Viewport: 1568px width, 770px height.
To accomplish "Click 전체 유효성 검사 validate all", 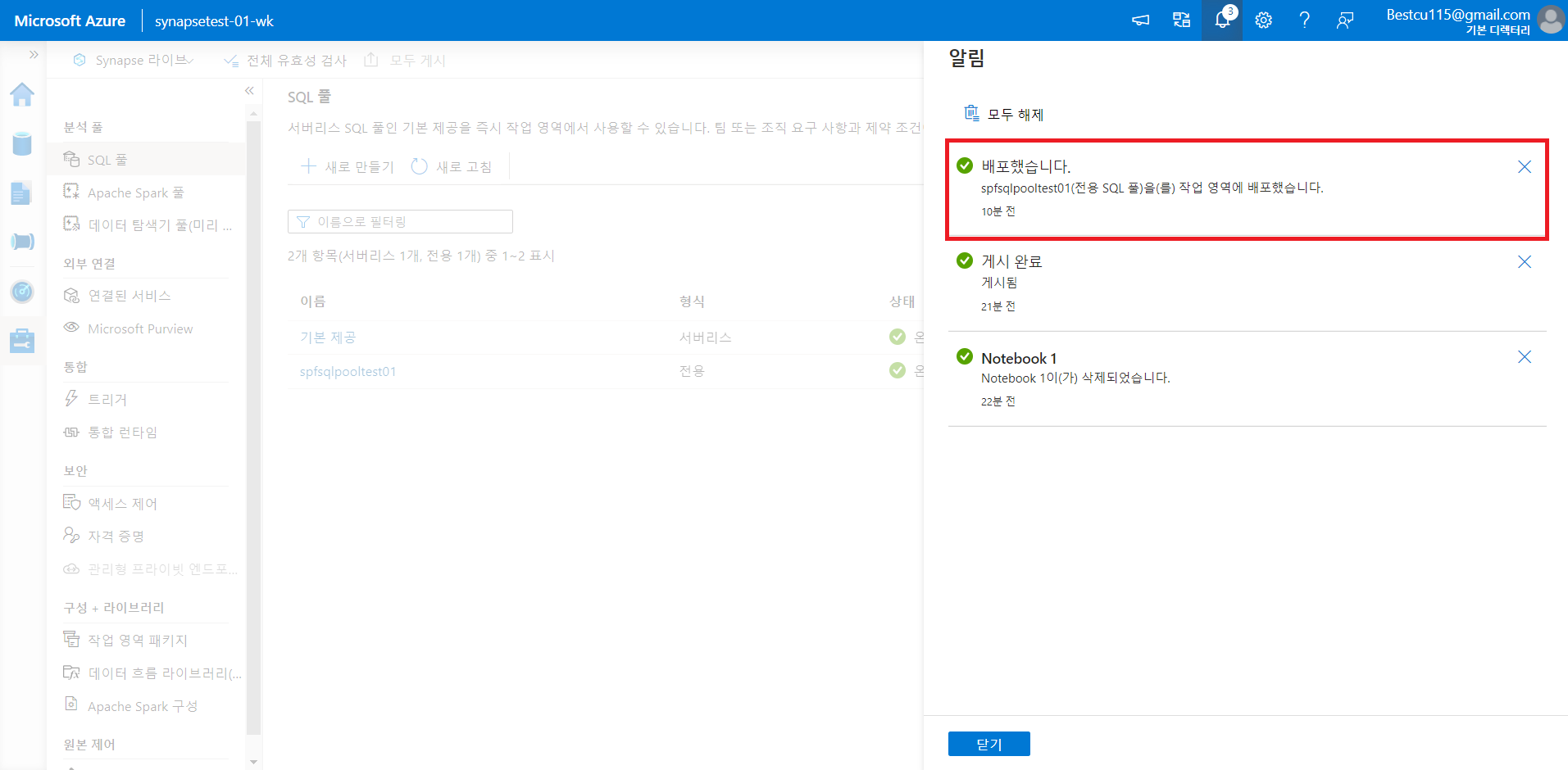I will point(285,61).
